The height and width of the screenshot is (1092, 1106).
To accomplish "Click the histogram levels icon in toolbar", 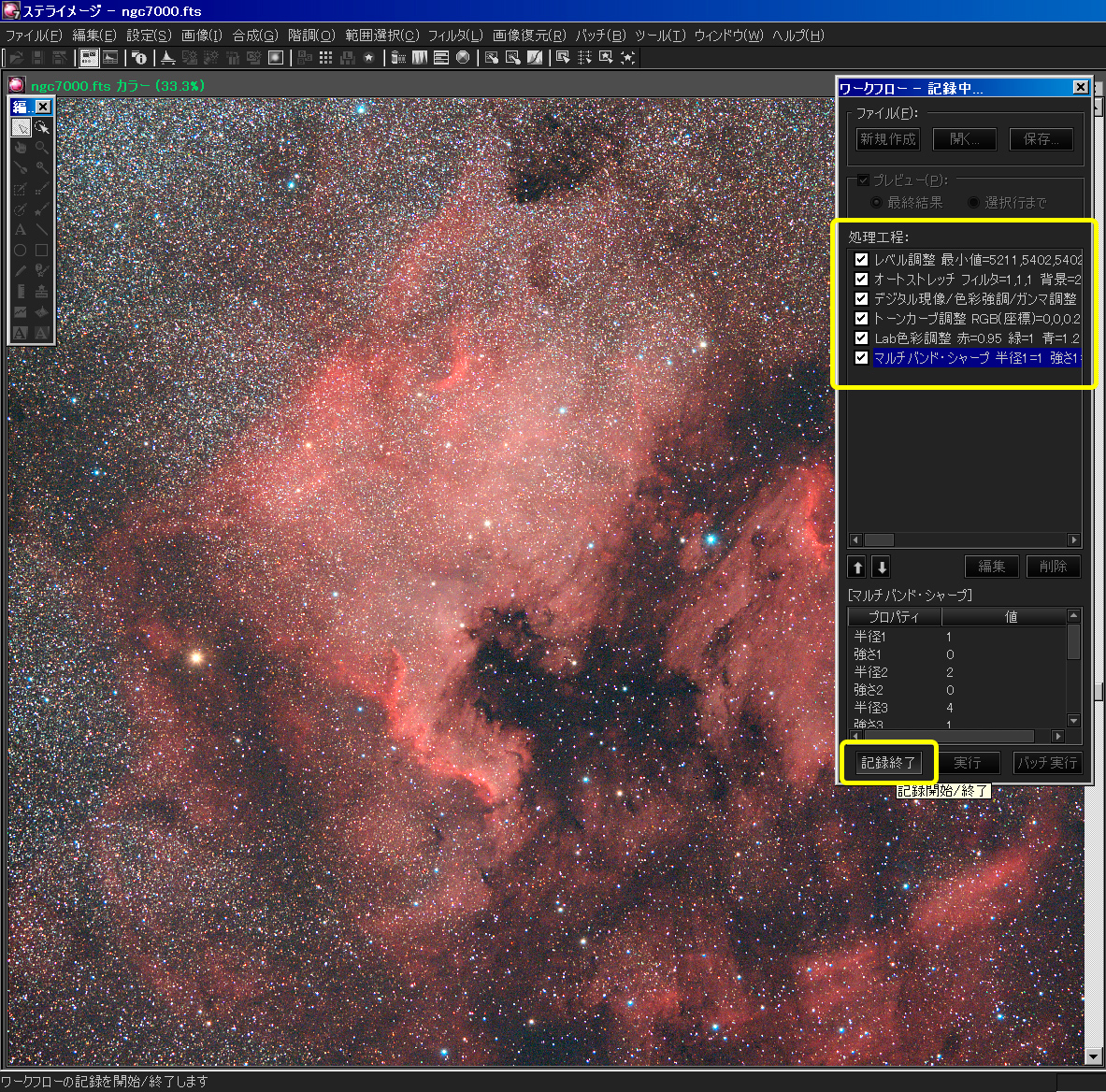I will [168, 58].
